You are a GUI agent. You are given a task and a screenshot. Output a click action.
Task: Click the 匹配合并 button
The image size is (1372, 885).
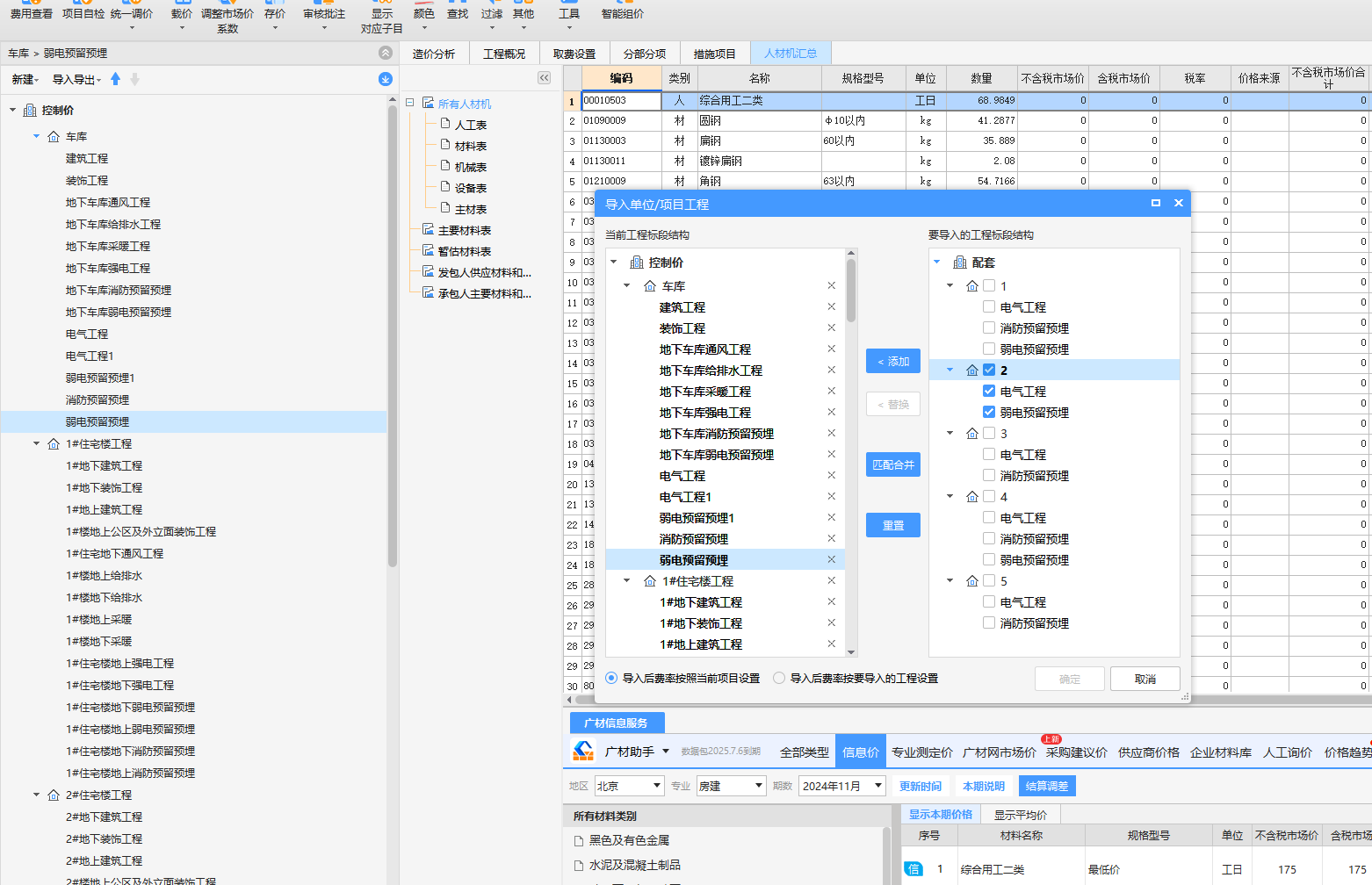tap(893, 464)
